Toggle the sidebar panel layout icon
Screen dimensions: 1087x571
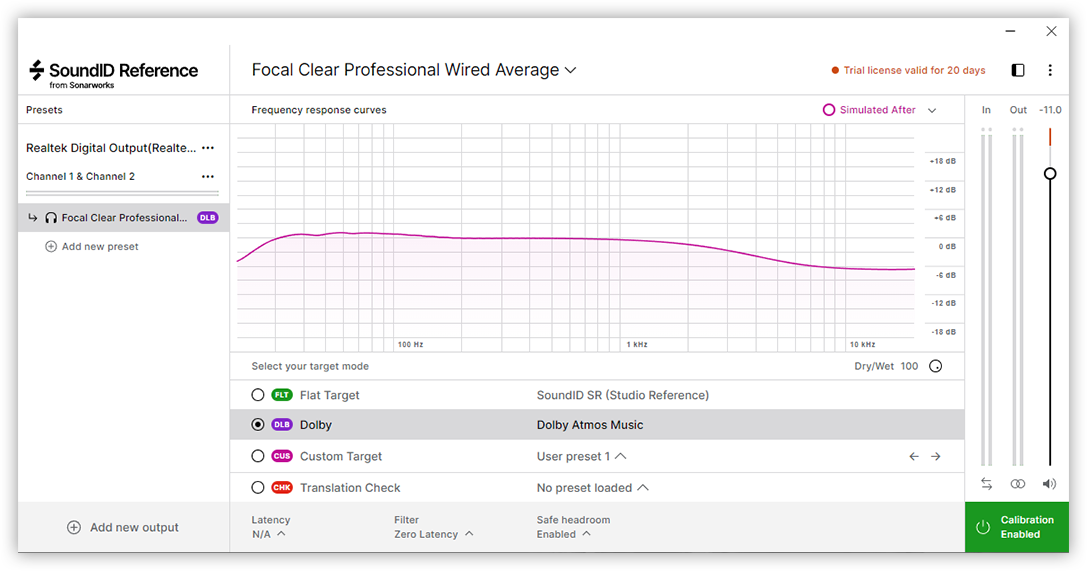(x=1018, y=70)
